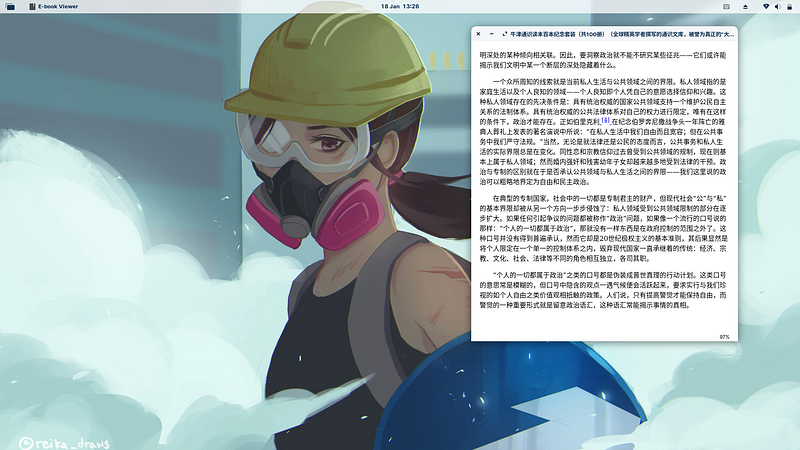Follow the footnote [4] link

pyautogui.click(x=606, y=120)
